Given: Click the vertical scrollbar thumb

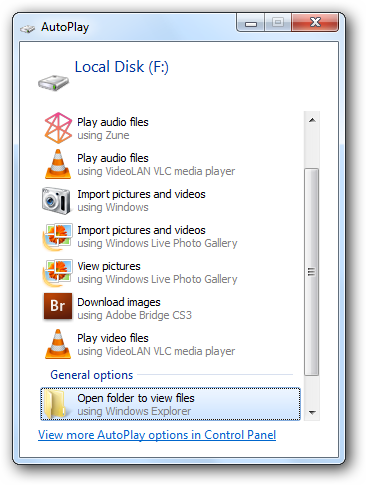Looking at the screenshot, I should (312, 272).
